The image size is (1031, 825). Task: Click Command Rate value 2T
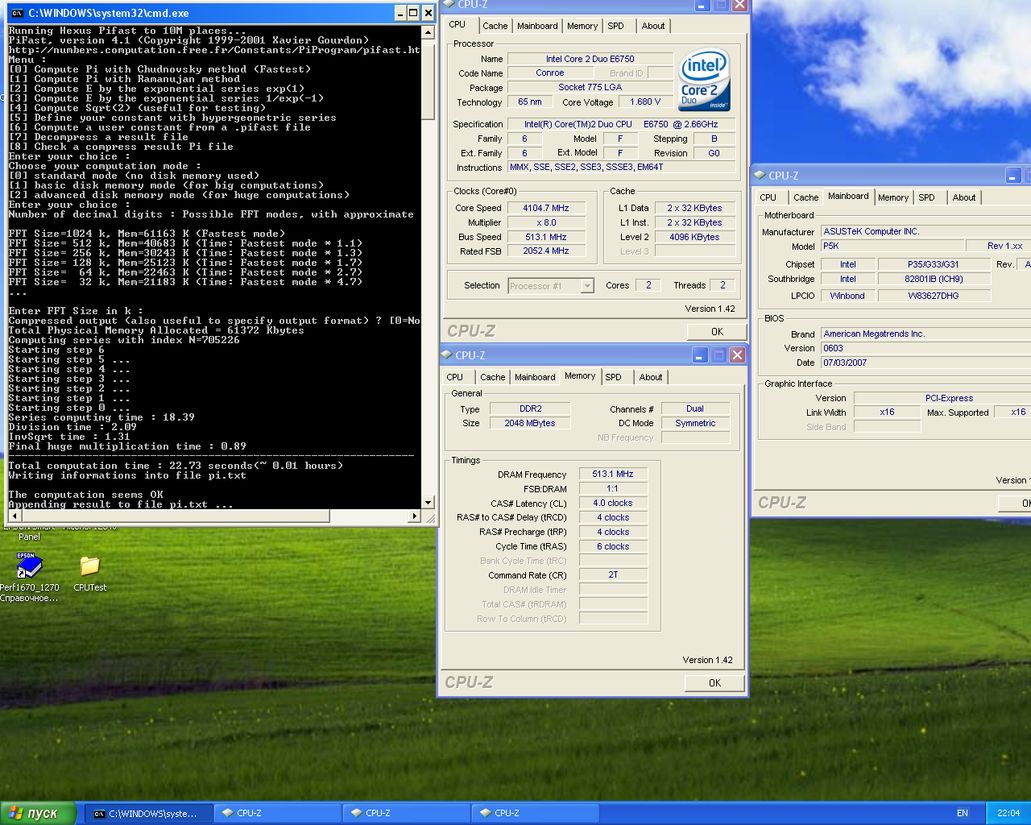pyautogui.click(x=612, y=575)
